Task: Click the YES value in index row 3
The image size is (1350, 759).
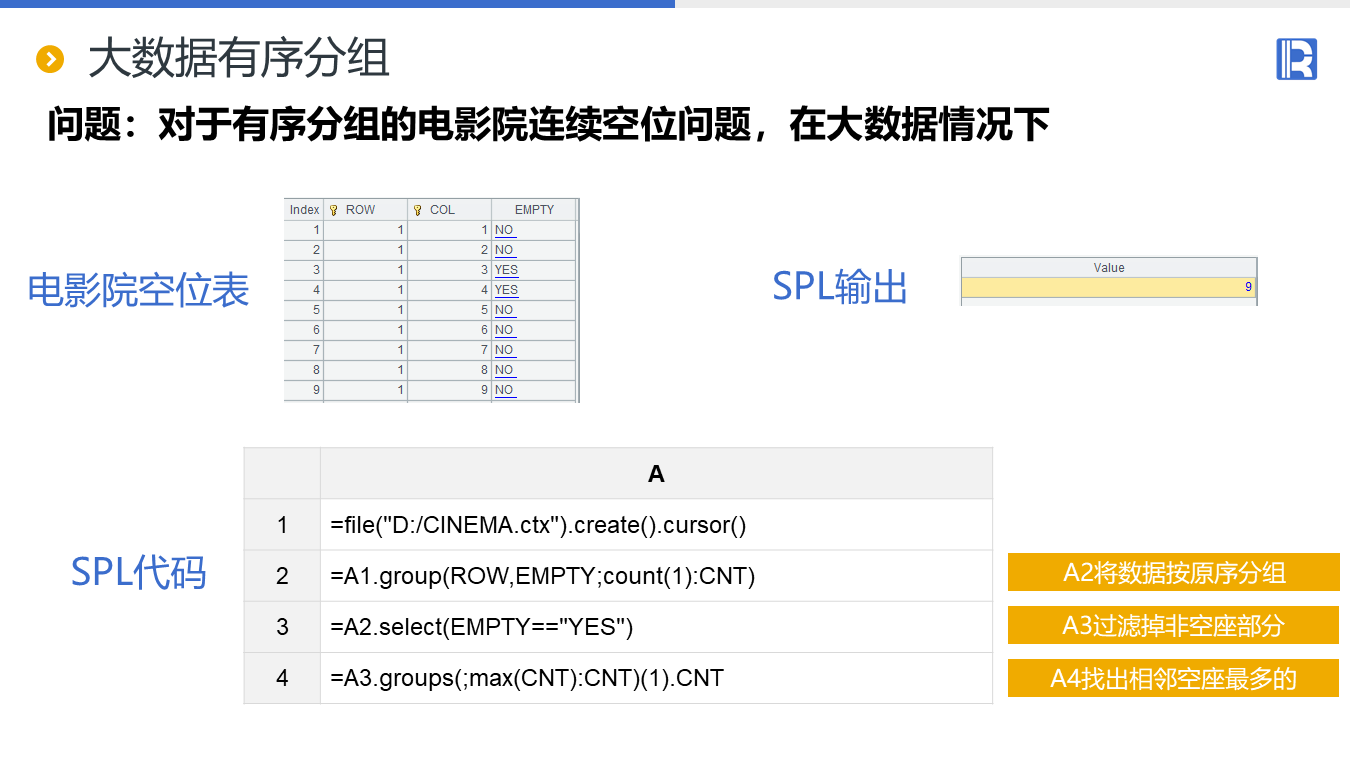Action: pyautogui.click(x=507, y=270)
